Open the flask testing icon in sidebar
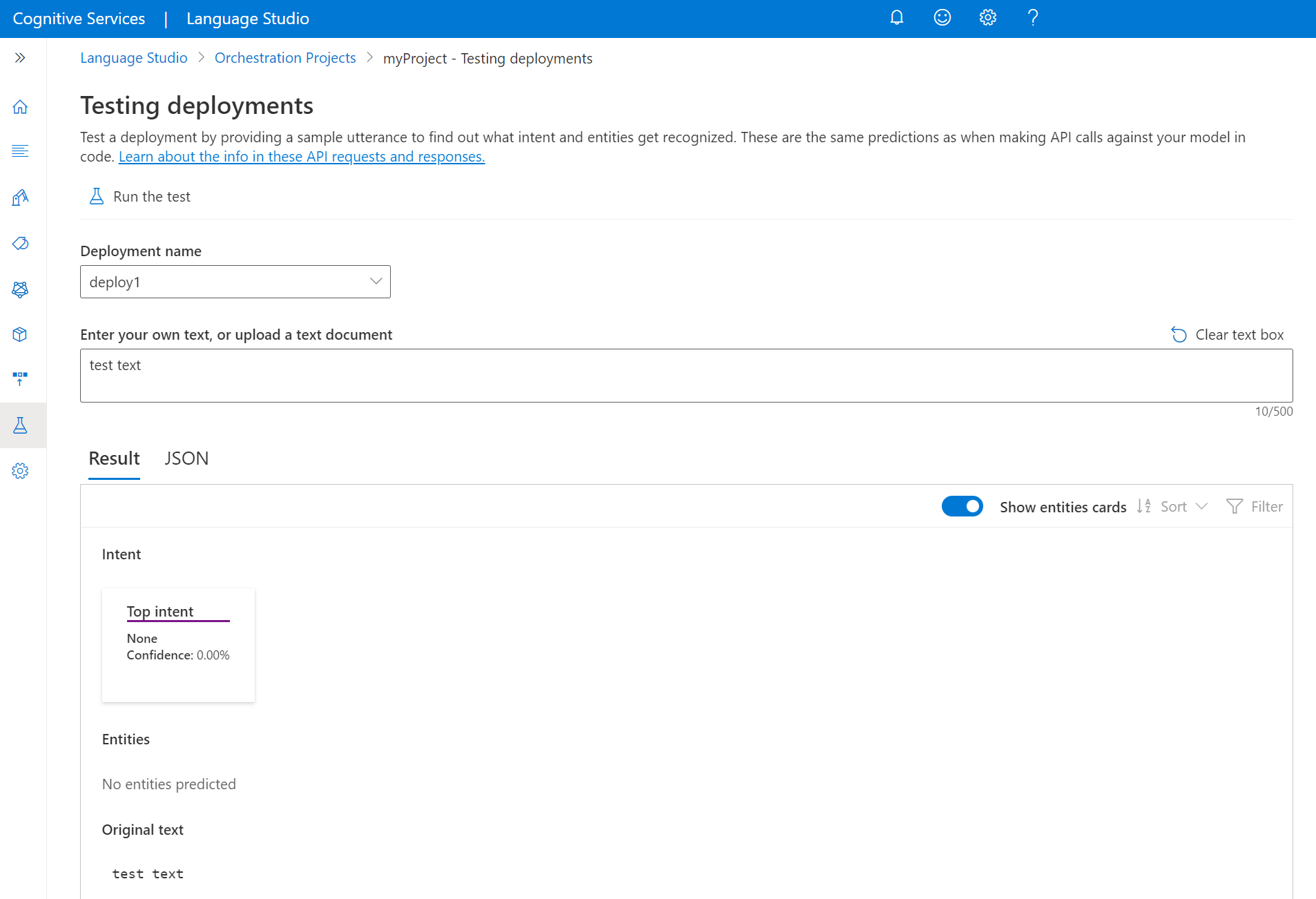The height and width of the screenshot is (899, 1316). tap(20, 425)
